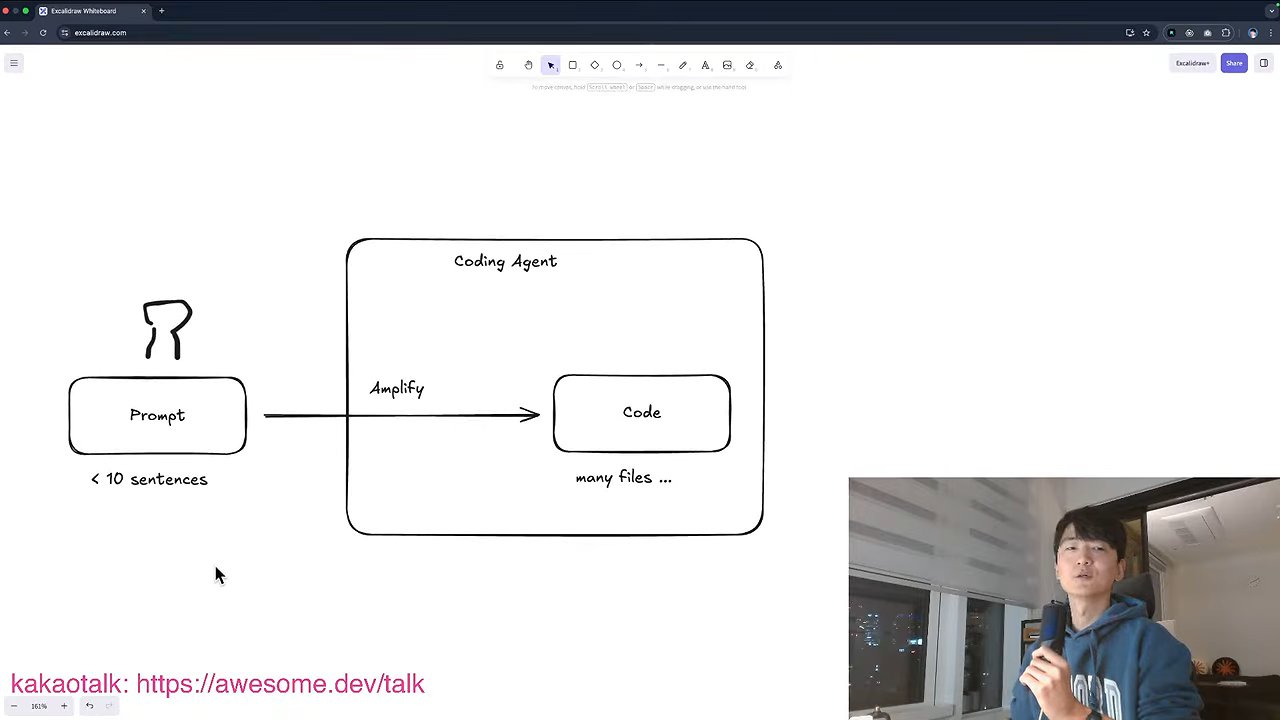
Task: Go back with browser back arrow
Action: (7, 33)
